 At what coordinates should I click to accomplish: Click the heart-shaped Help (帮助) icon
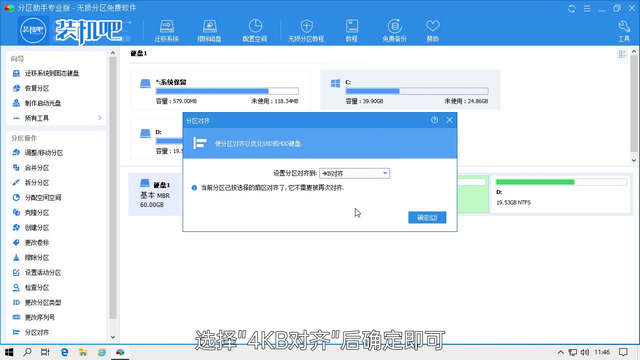coord(433,31)
